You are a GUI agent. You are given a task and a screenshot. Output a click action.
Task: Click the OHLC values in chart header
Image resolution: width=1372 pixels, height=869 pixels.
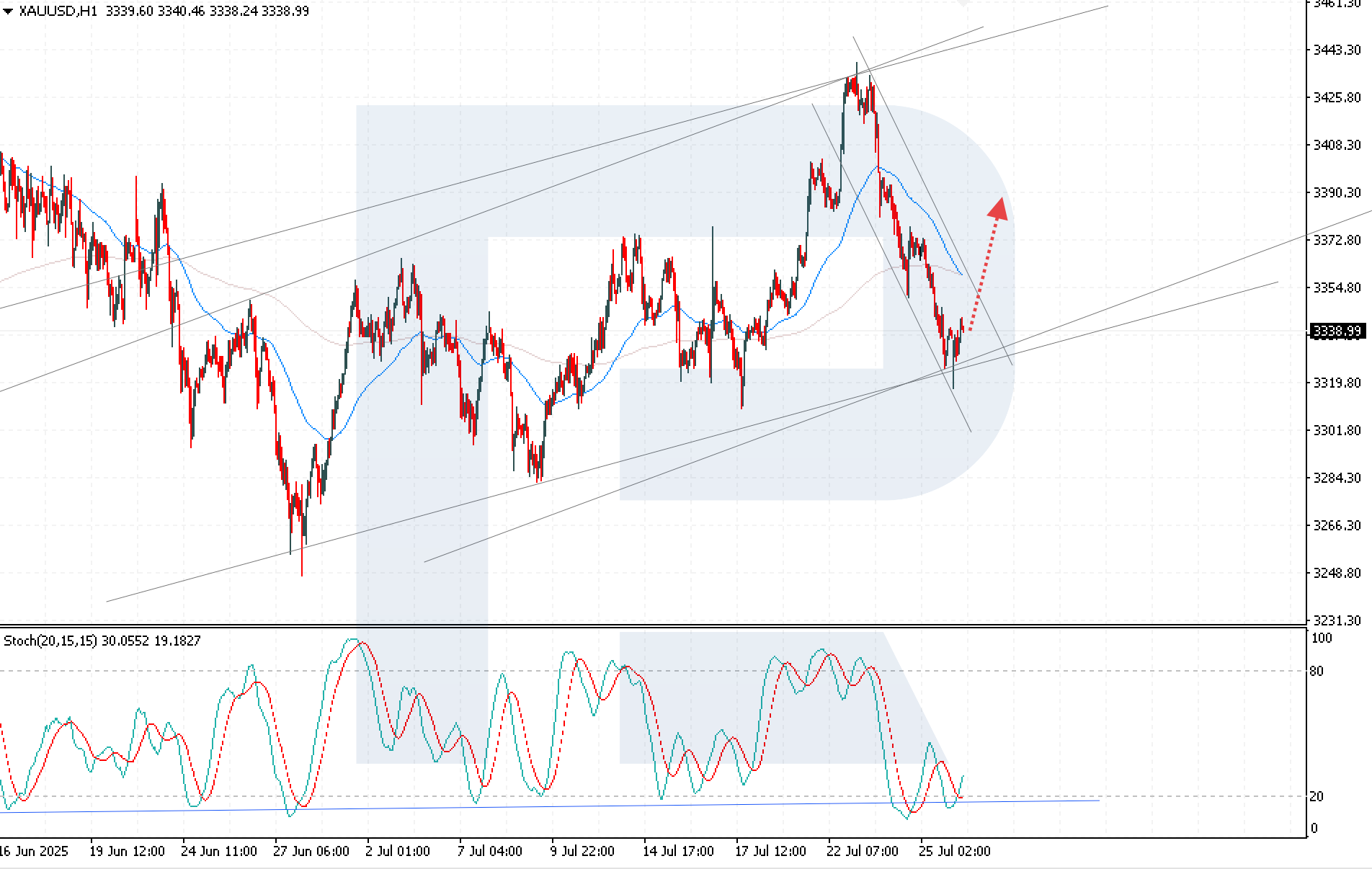tap(207, 12)
